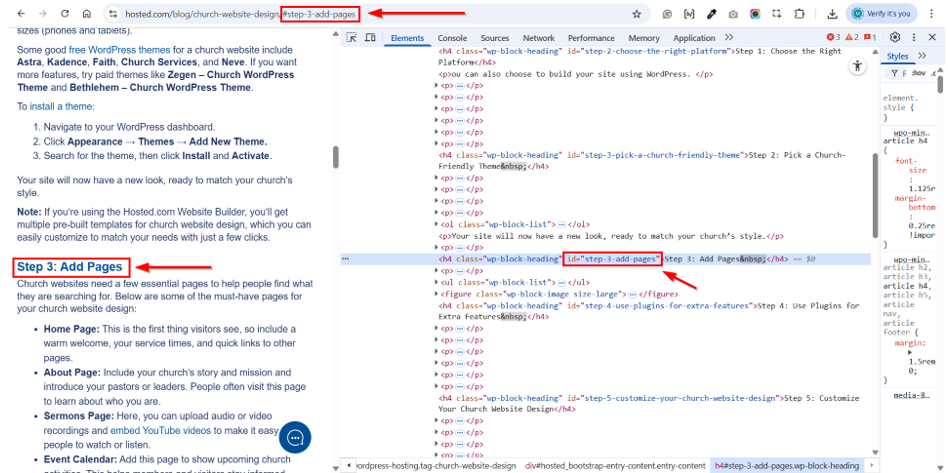This screenshot has width=948, height=473.
Task: Toggle :hov element state panel
Action: 918,73
